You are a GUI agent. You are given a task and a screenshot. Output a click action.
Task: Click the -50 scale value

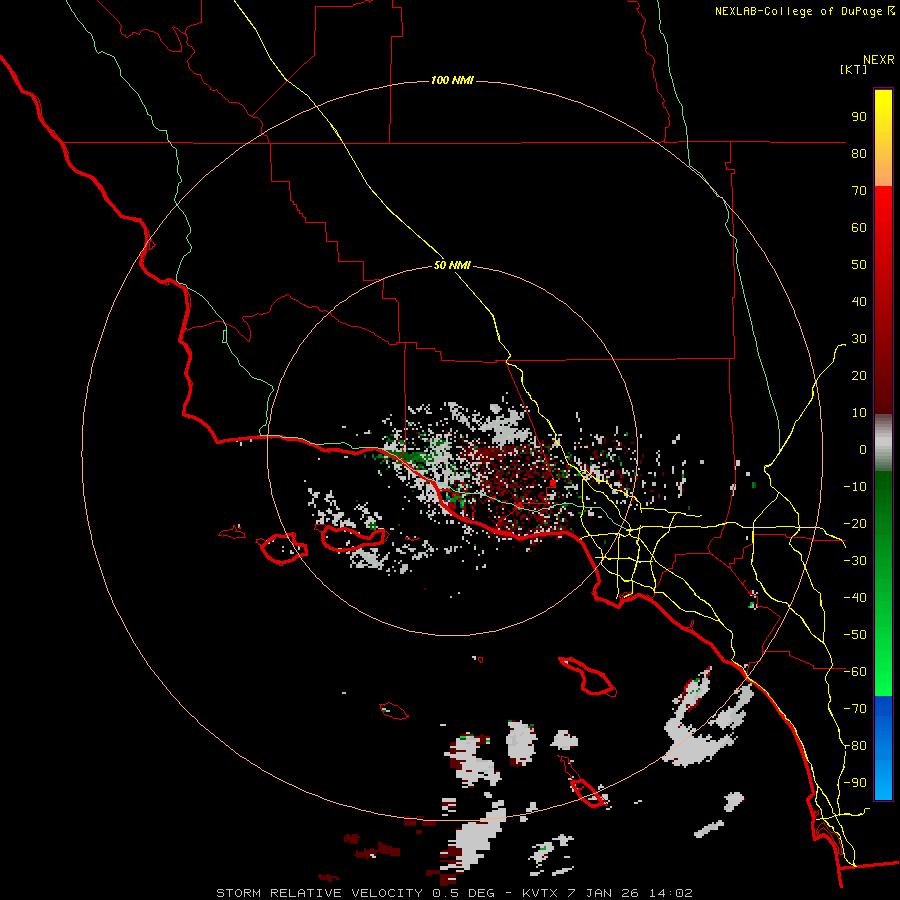855,635
